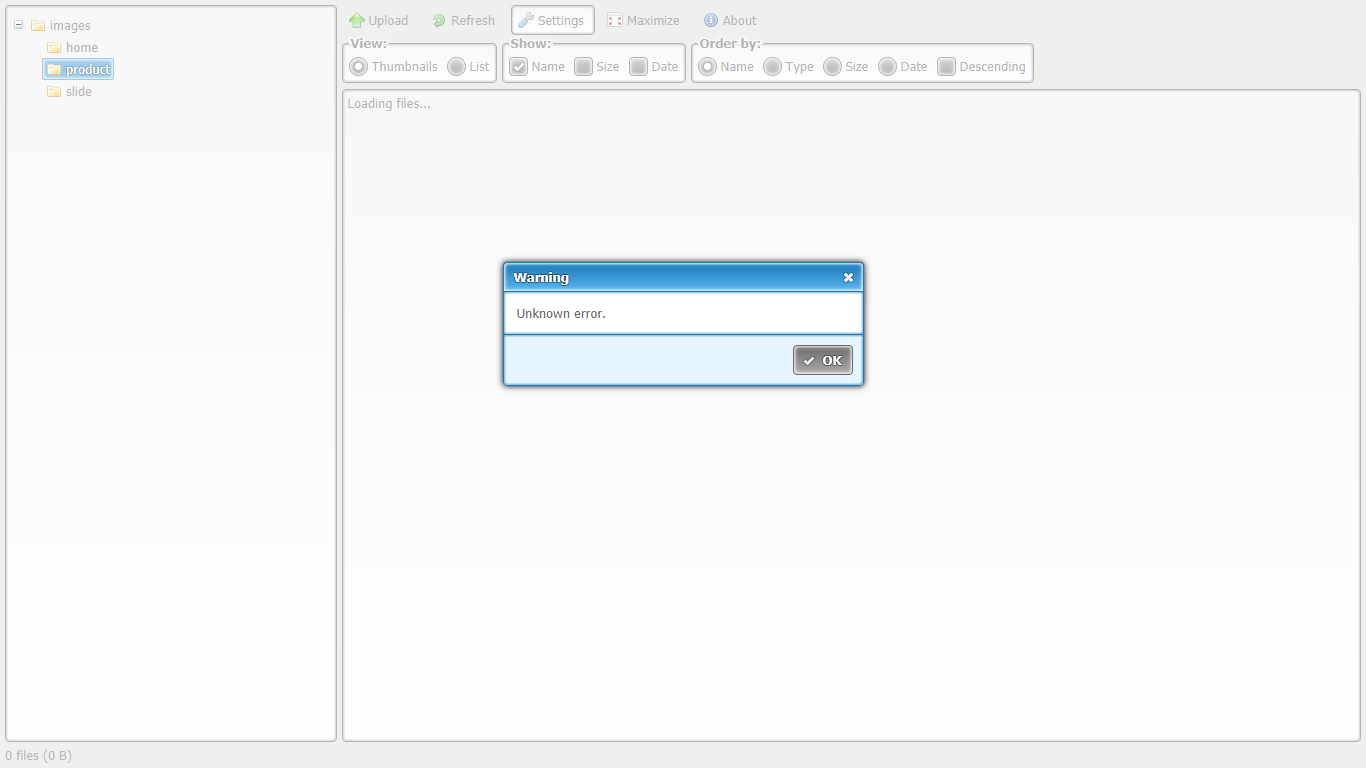Click the Warning dialog title bar
The image size is (1366, 768).
pos(683,278)
